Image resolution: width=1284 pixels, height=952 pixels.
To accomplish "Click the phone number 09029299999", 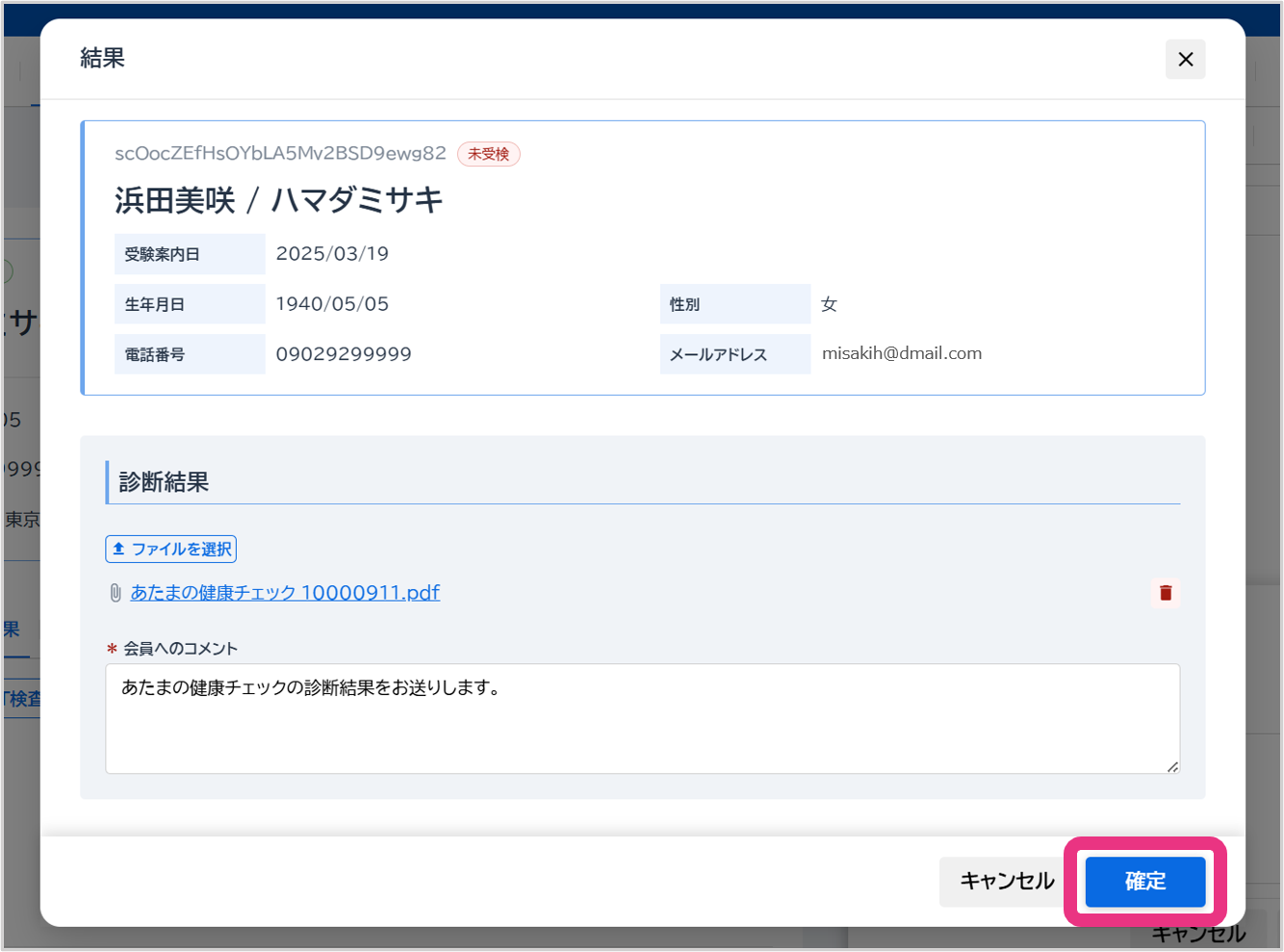I will pyautogui.click(x=344, y=354).
